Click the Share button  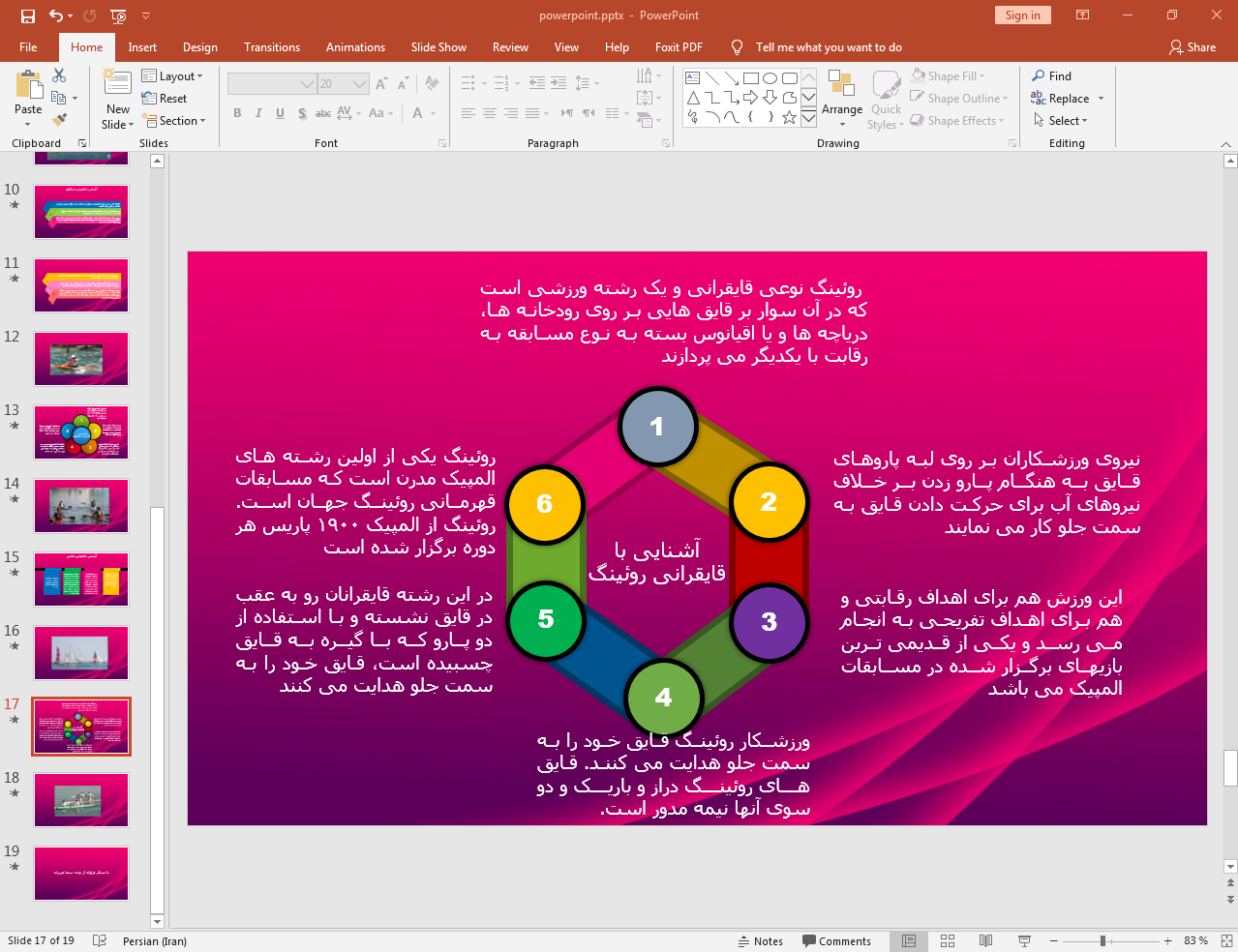[x=1193, y=47]
